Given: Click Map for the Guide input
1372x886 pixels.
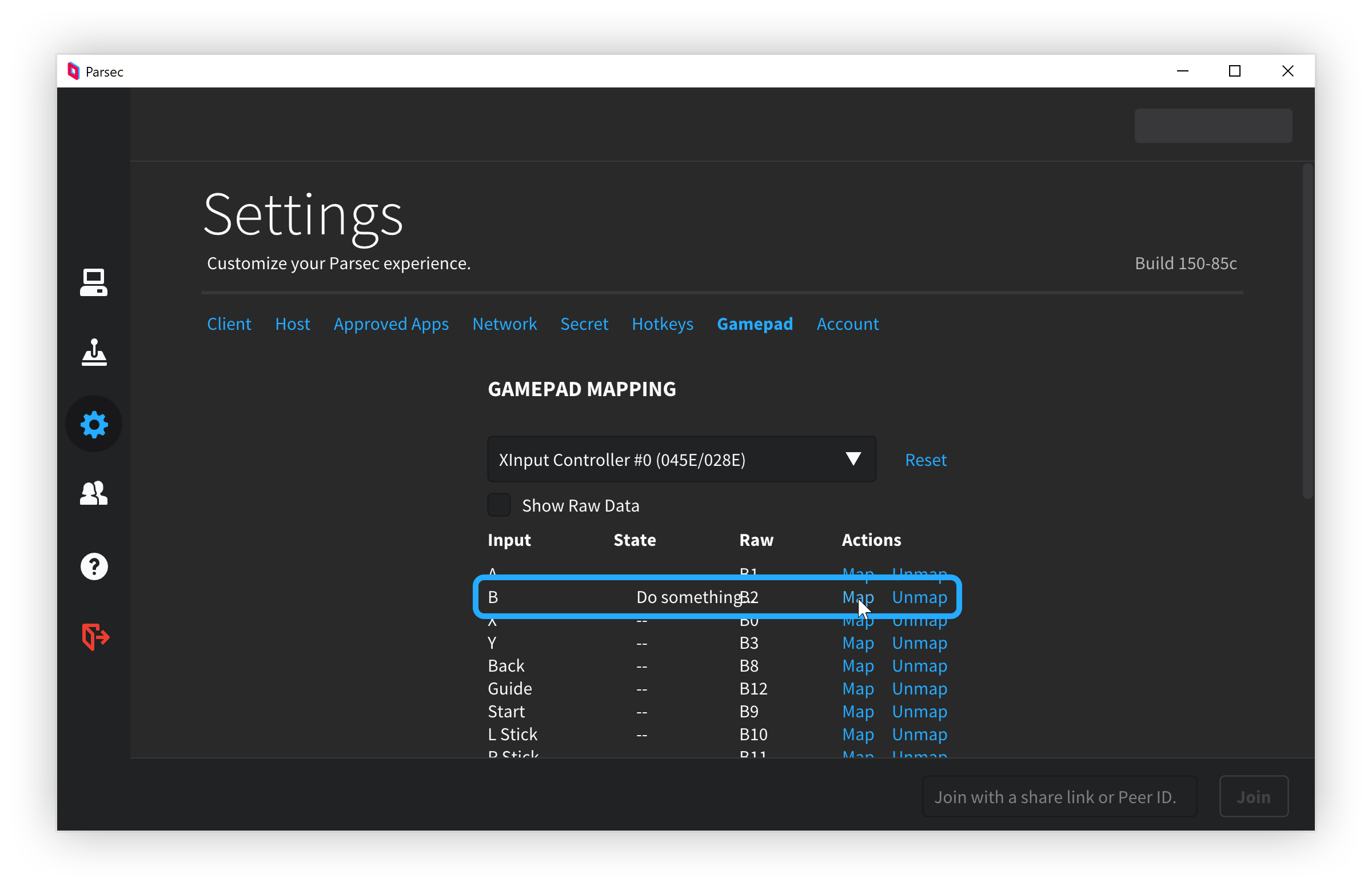Looking at the screenshot, I should pyautogui.click(x=857, y=689).
